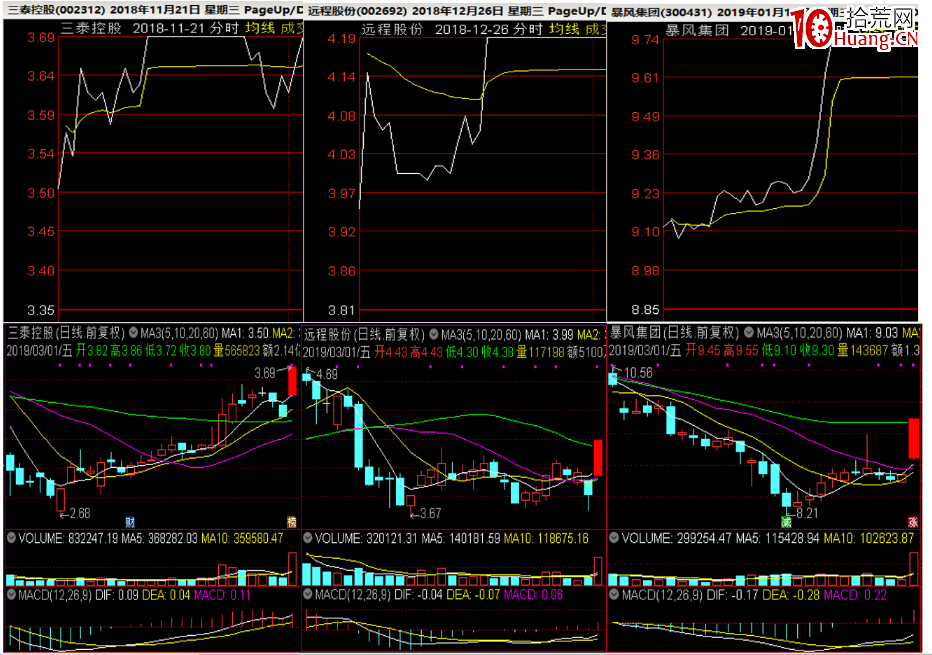This screenshot has height=655, width=932.
Task: Click MA1: 3.50 value in 三泰控股 header
Action: tap(245, 333)
